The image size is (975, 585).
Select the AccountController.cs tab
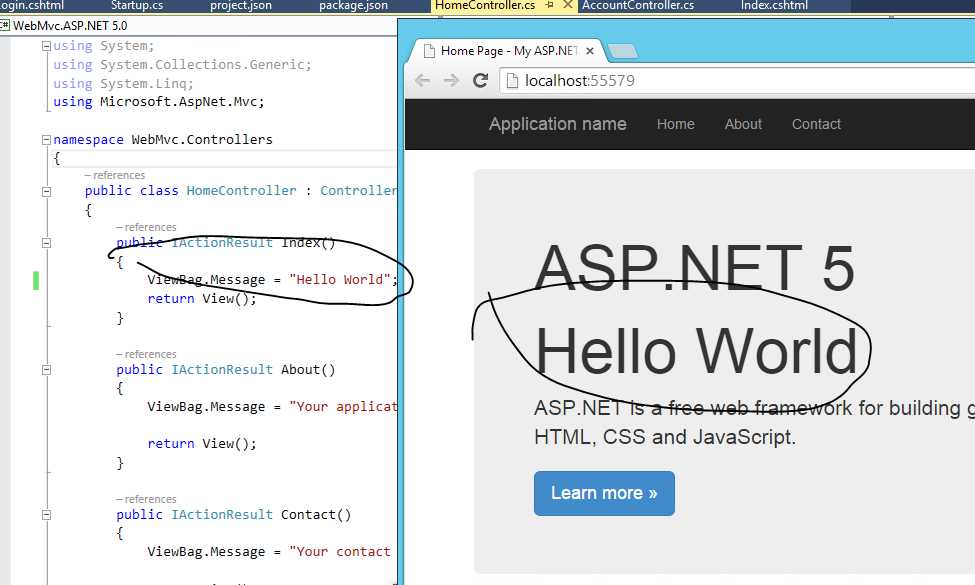click(638, 6)
